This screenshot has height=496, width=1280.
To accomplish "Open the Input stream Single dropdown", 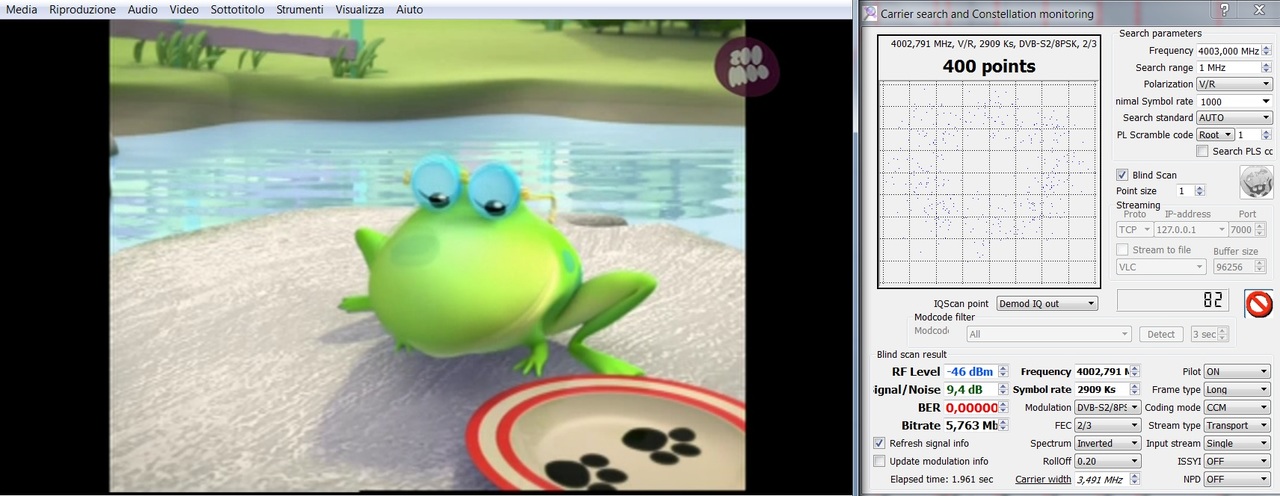I will [x=1237, y=443].
